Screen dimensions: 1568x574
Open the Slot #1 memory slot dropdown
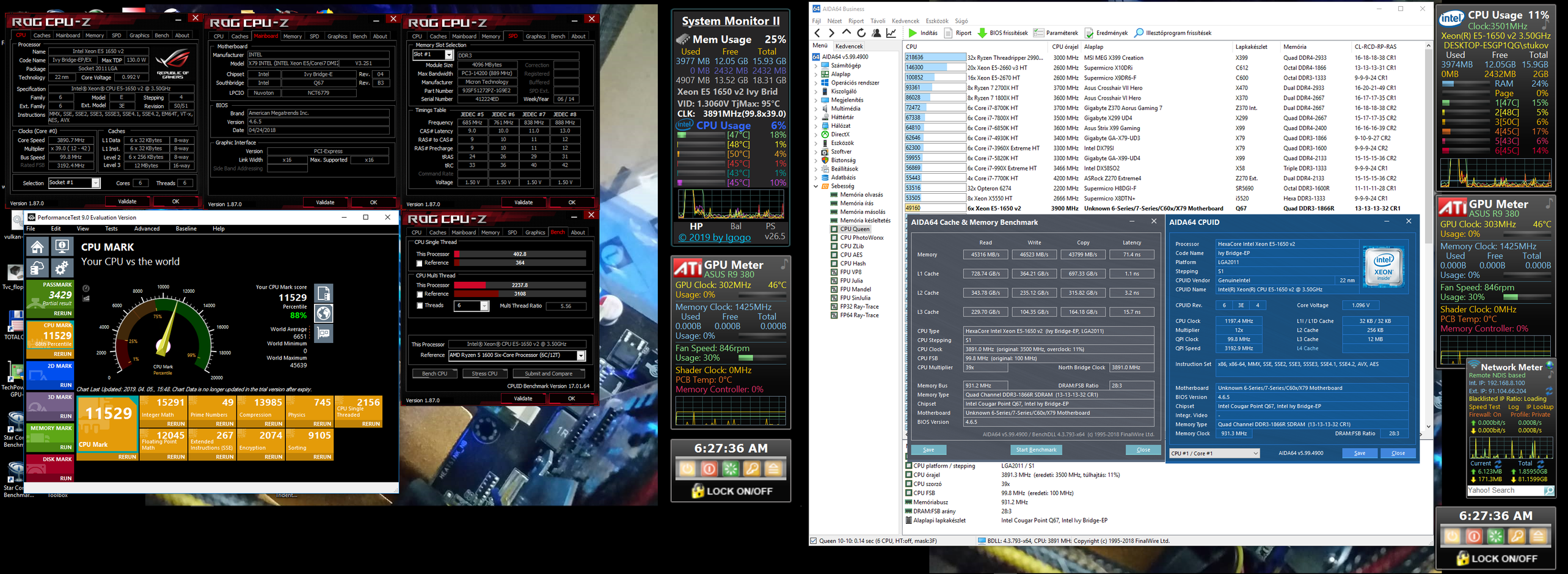click(x=449, y=55)
